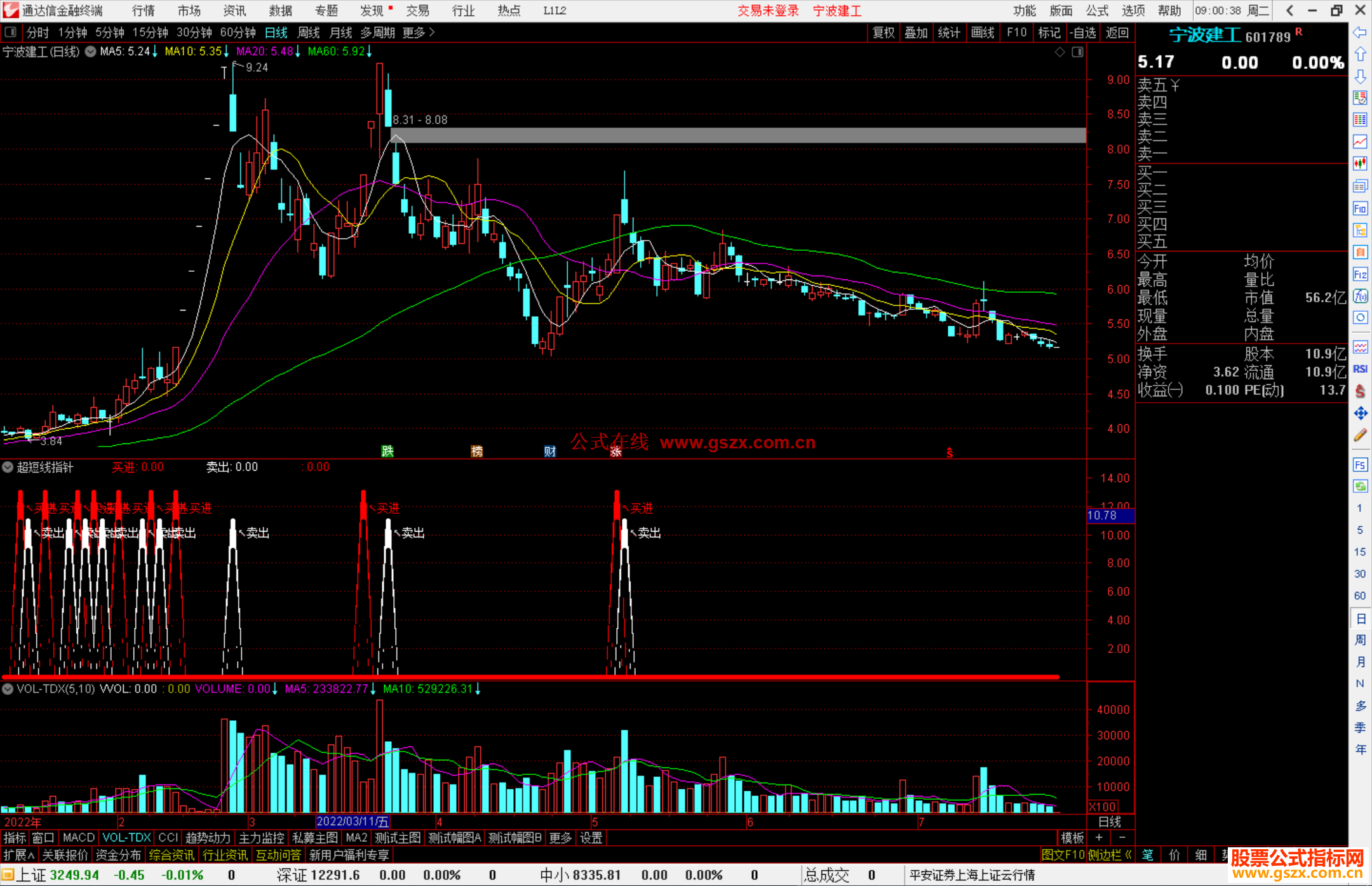Image resolution: width=1372 pixels, height=886 pixels.
Task: Select sidebar period 周 button
Action: coord(1360,640)
